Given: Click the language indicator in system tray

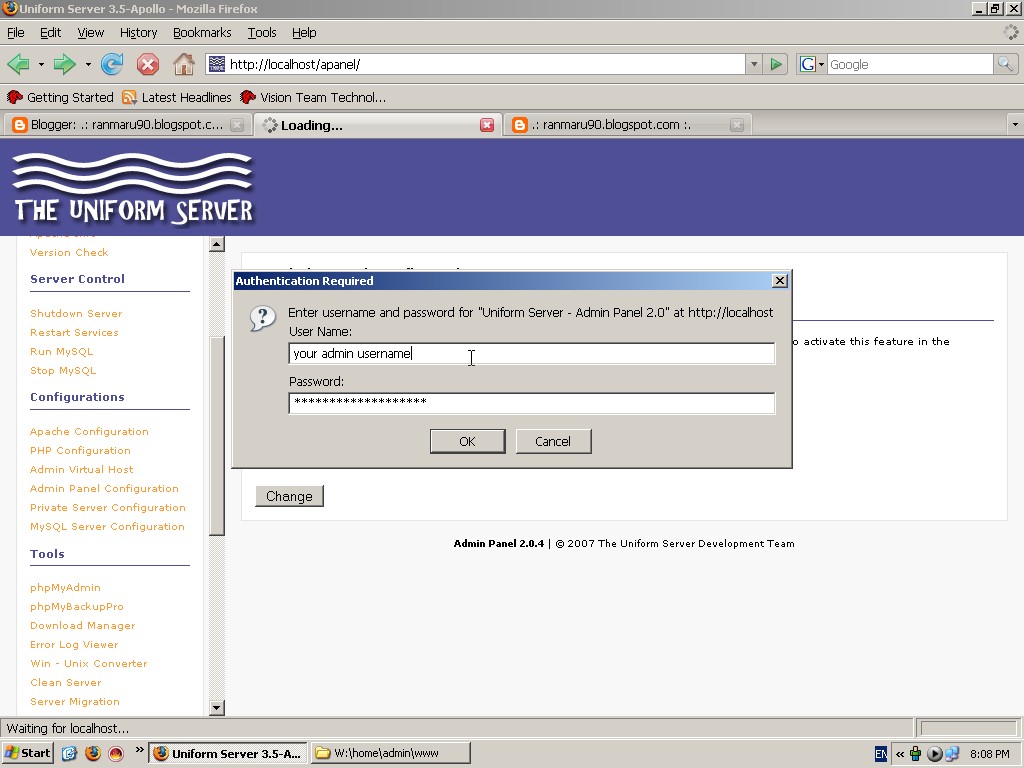Looking at the screenshot, I should tap(880, 754).
